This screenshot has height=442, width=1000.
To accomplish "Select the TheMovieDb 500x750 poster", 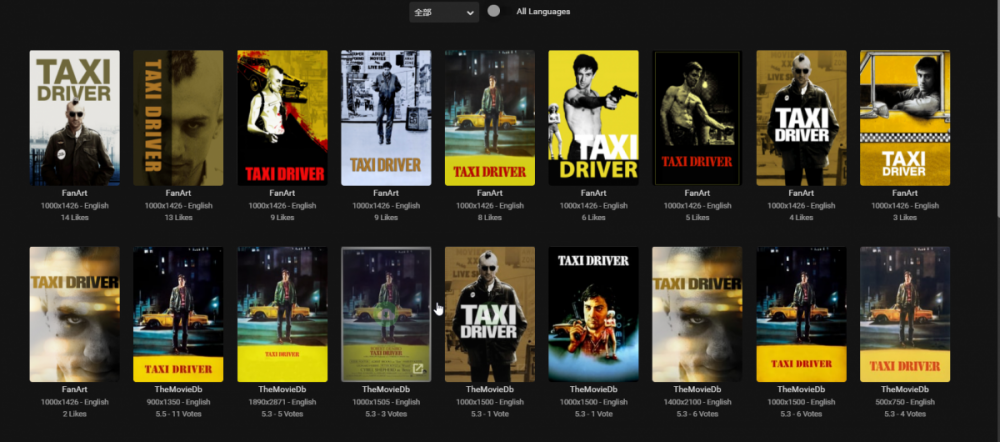I will 905,314.
